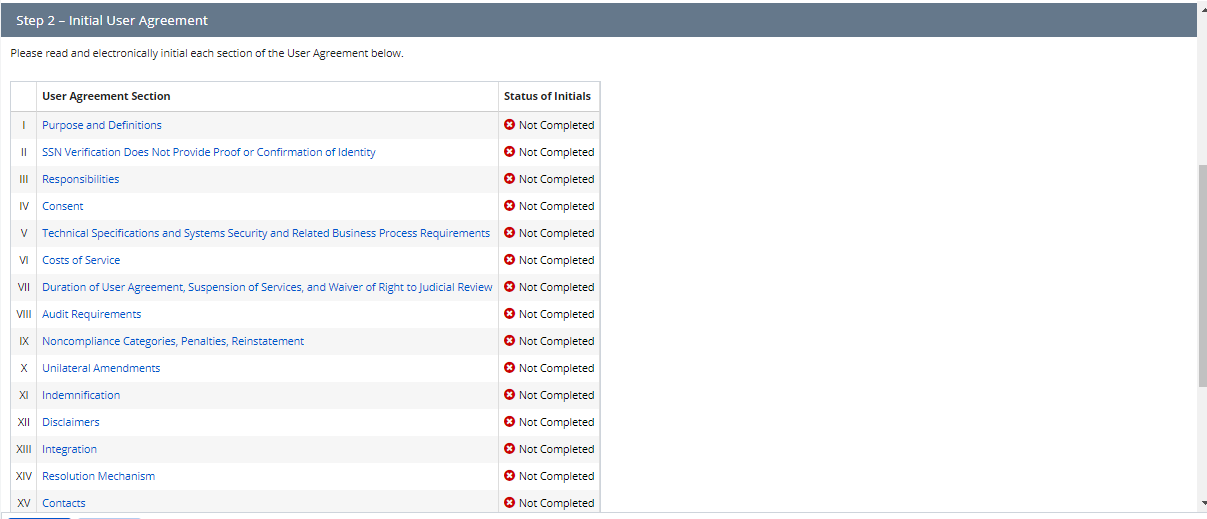Click the red X icon in the Audit Requirements row

510,314
